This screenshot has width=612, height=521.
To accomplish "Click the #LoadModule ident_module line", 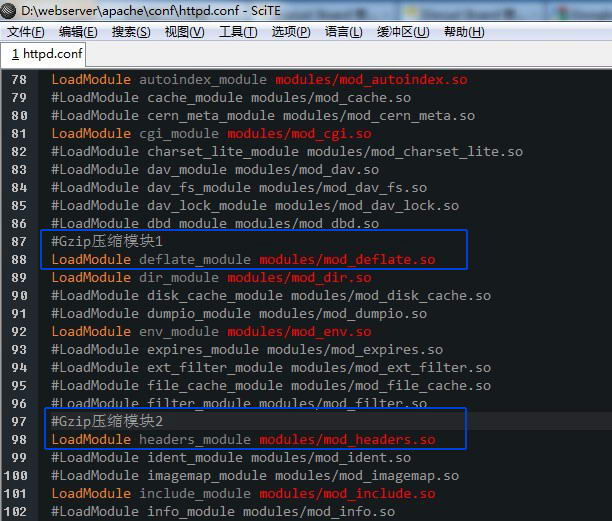I will [x=231, y=457].
